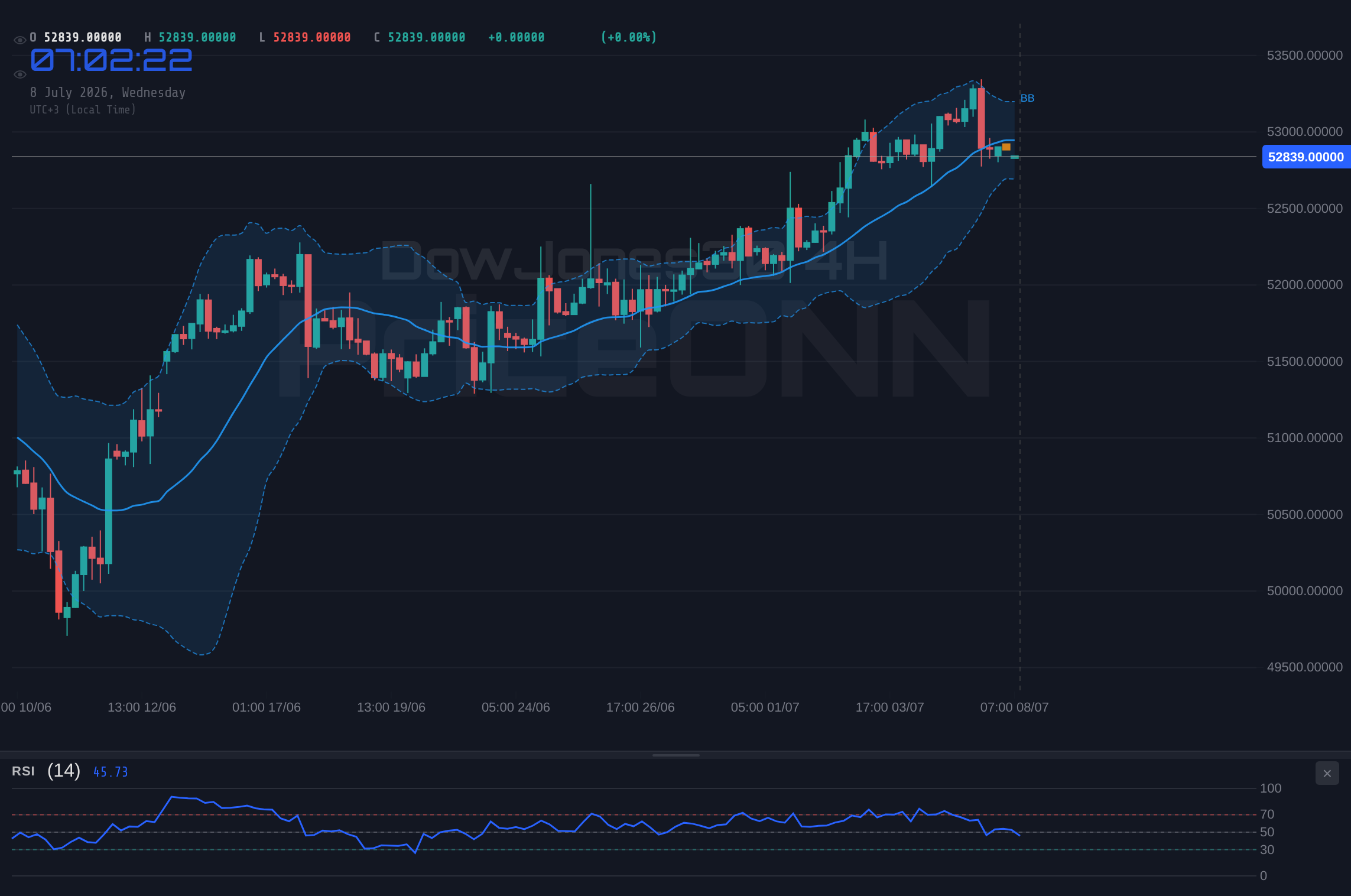Click the high price value after H

pos(197,37)
